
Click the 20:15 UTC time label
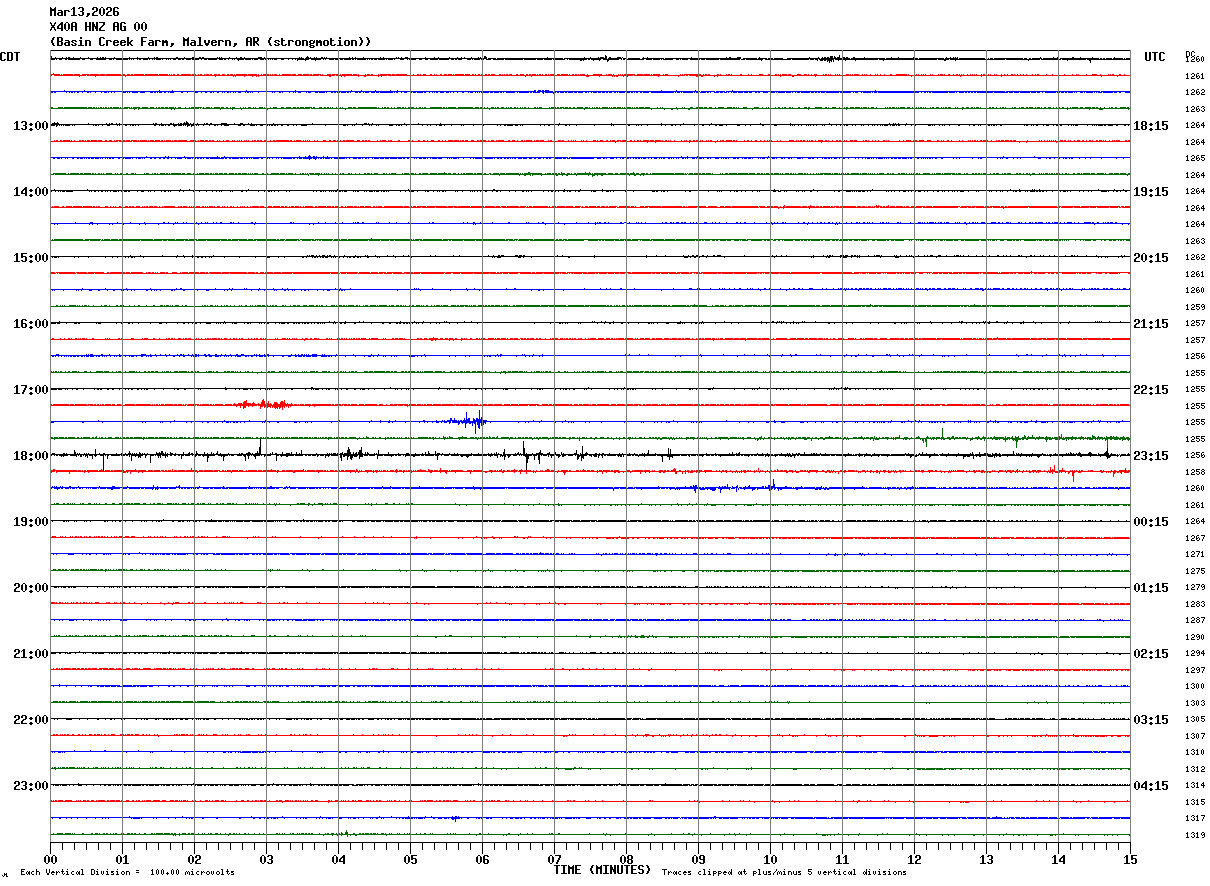(1151, 258)
